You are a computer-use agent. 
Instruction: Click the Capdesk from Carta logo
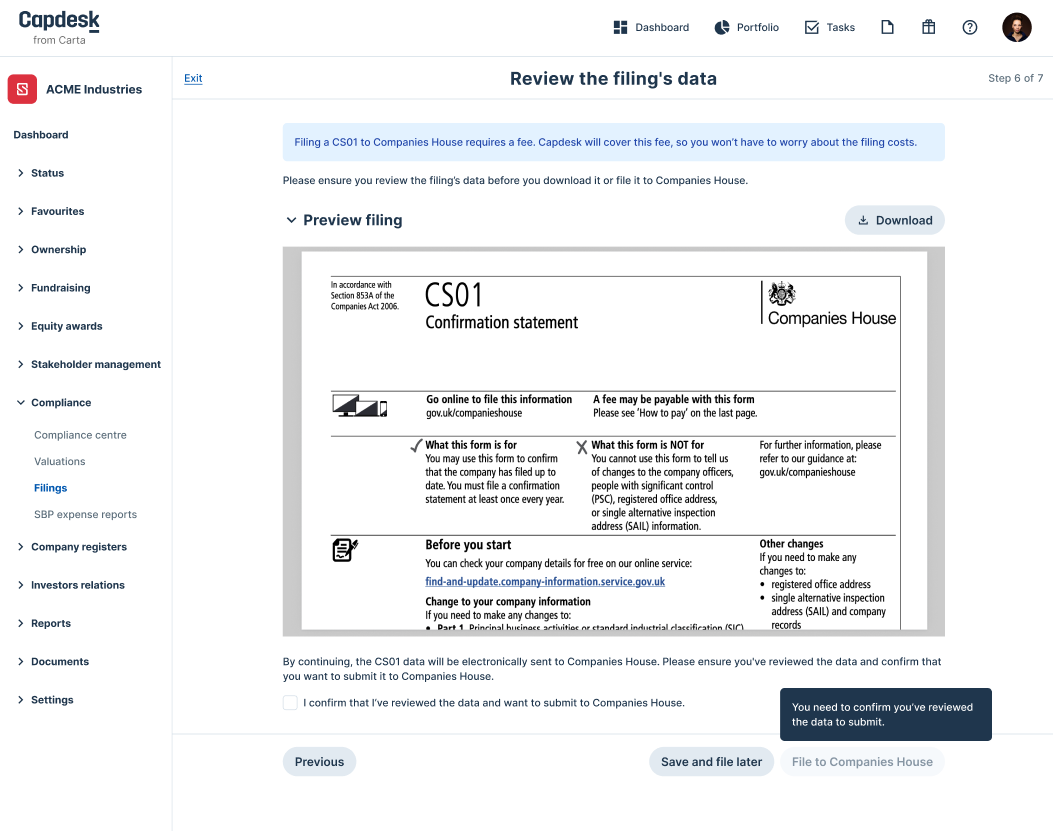click(59, 27)
